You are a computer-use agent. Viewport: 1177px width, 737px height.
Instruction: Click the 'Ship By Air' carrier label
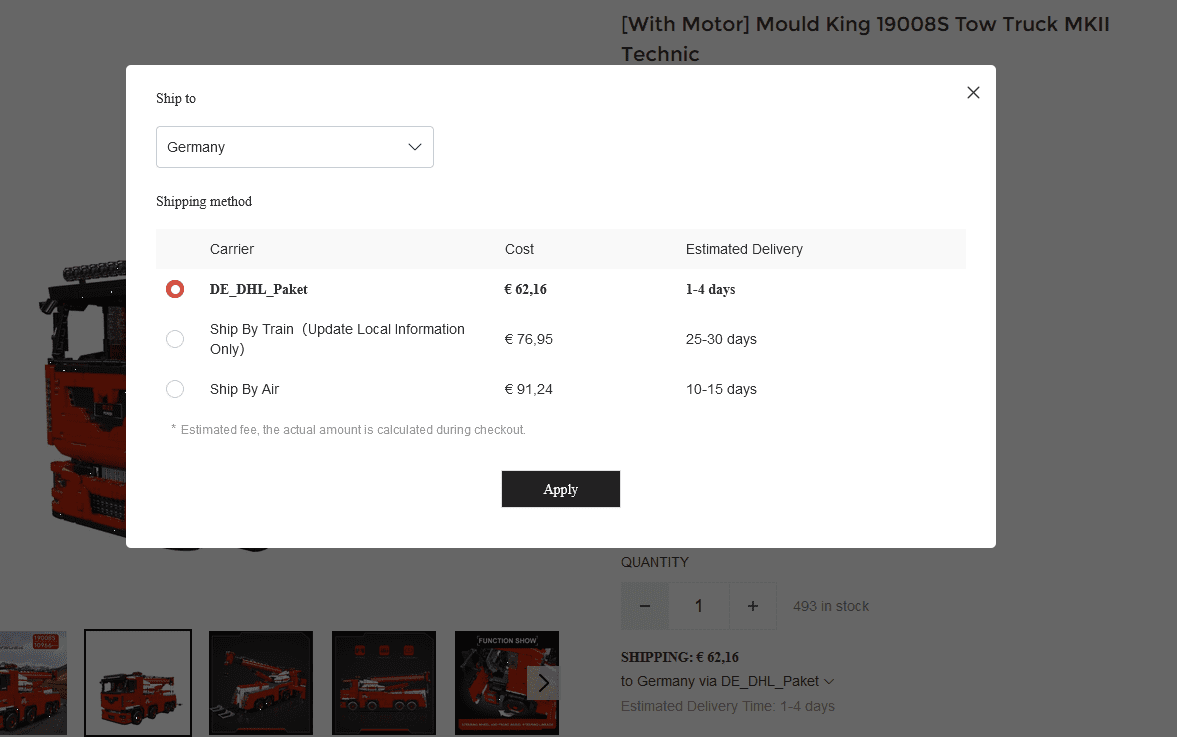coord(244,390)
